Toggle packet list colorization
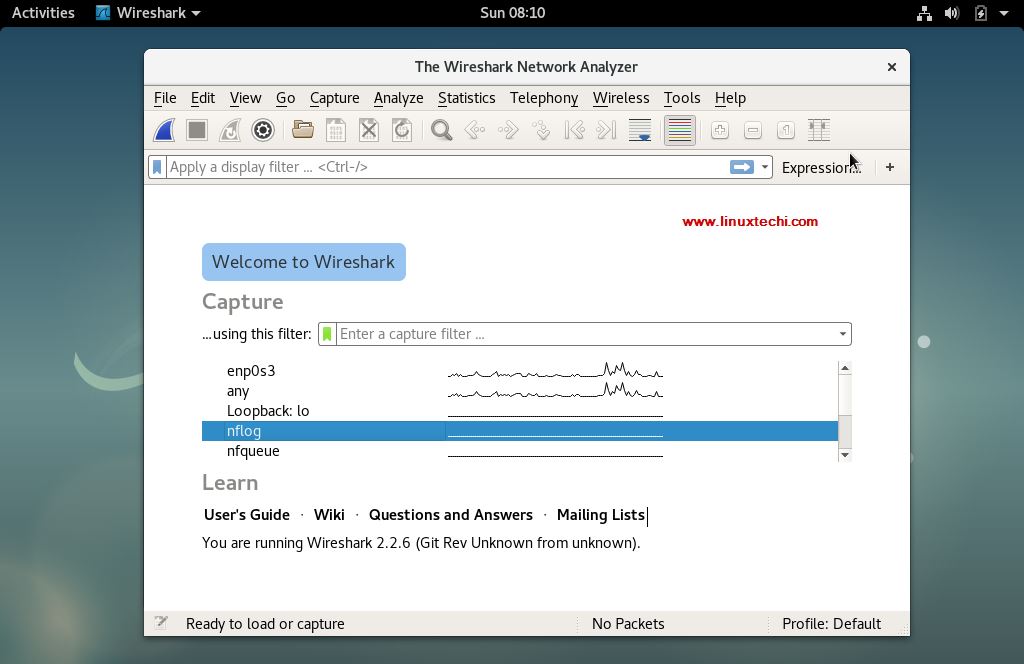Viewport: 1024px width, 664px height. tap(680, 130)
